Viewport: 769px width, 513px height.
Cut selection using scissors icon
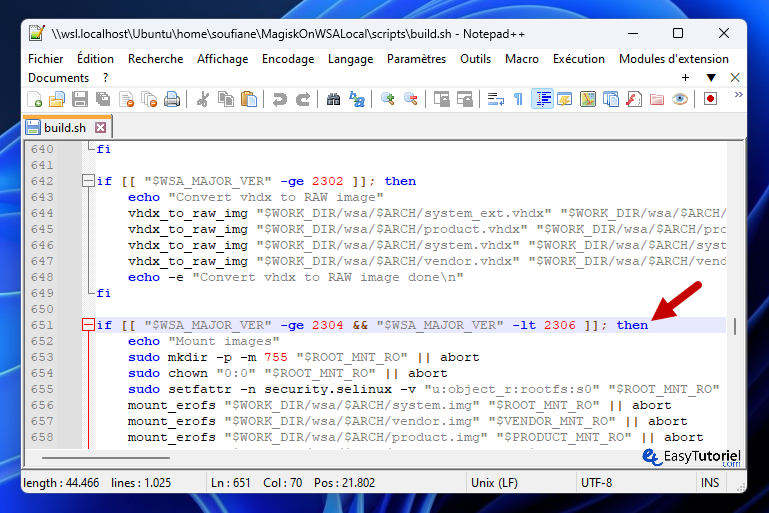pyautogui.click(x=203, y=100)
